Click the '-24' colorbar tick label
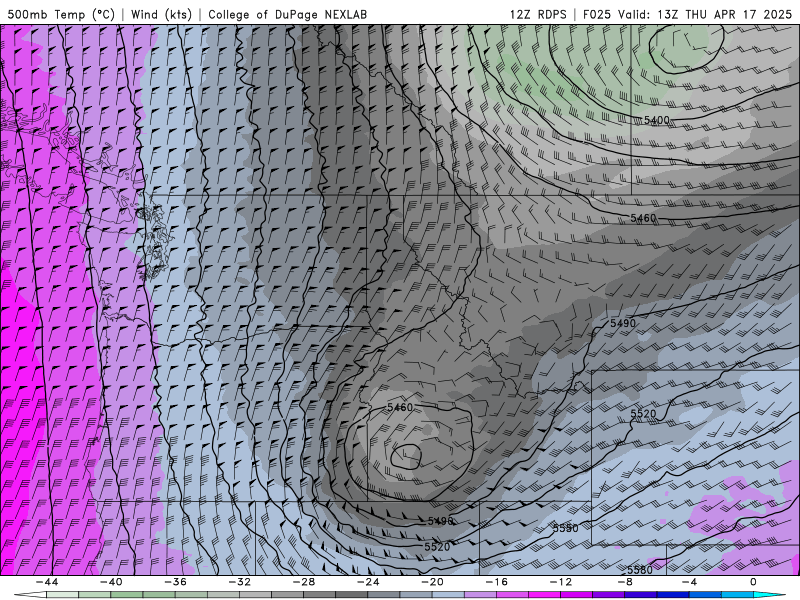 (x=367, y=582)
